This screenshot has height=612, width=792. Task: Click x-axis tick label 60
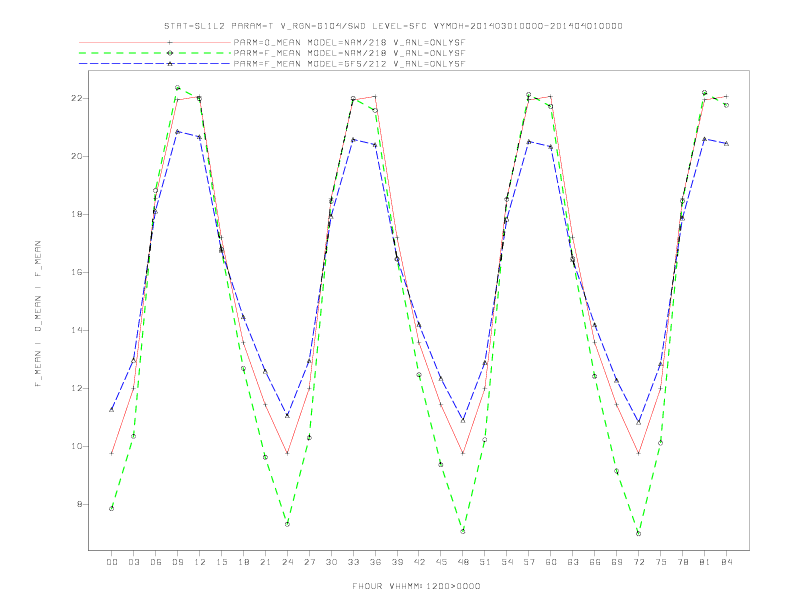click(551, 562)
